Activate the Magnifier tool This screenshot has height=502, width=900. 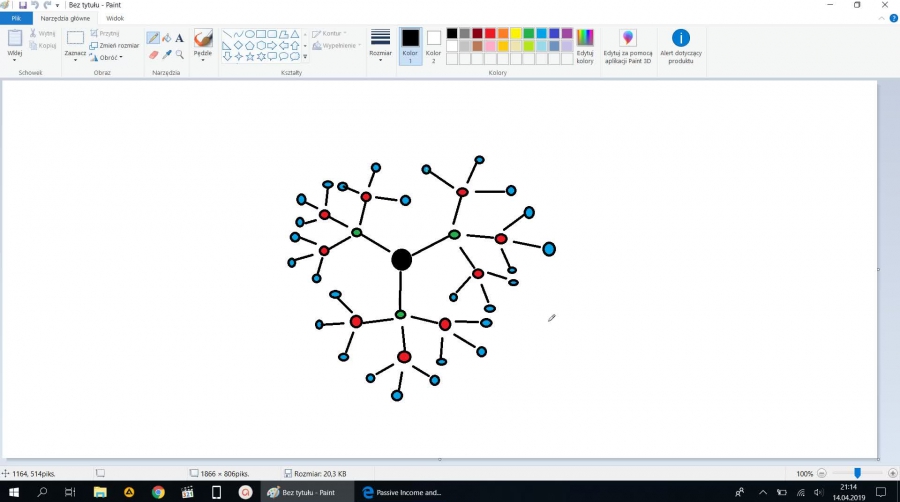[x=179, y=55]
